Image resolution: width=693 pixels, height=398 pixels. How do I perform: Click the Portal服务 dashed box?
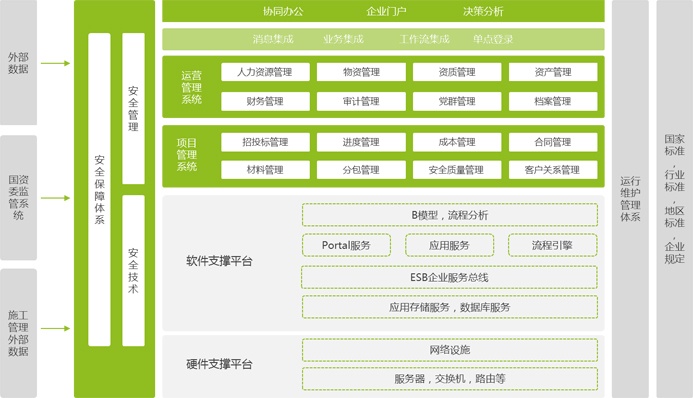click(x=346, y=245)
